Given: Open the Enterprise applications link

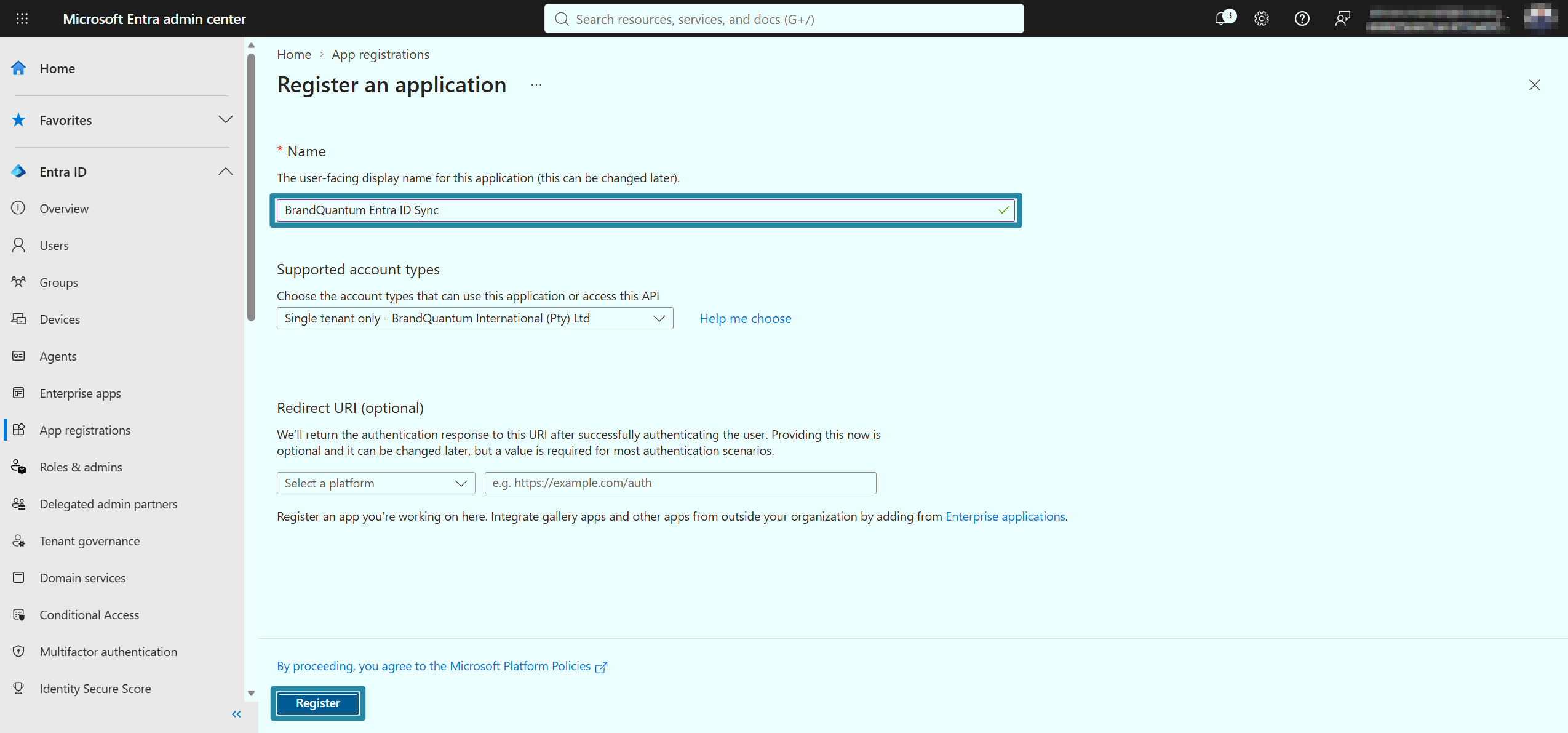Looking at the screenshot, I should (x=1005, y=516).
